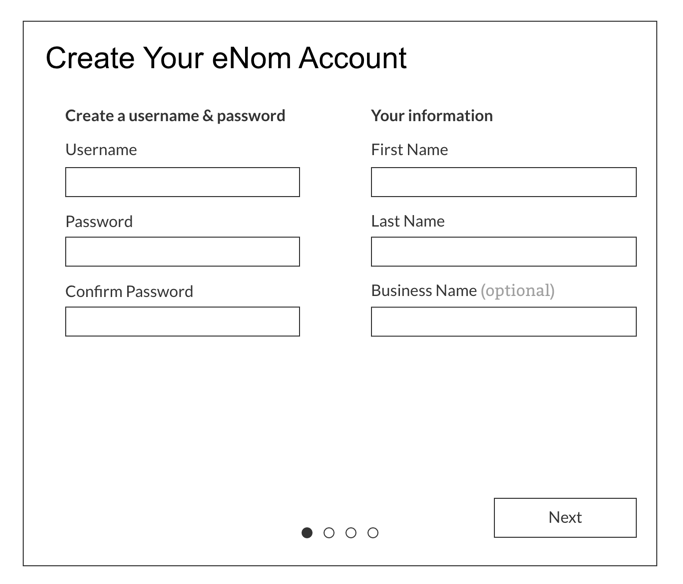Select the Confirm Password input box

coord(182,322)
